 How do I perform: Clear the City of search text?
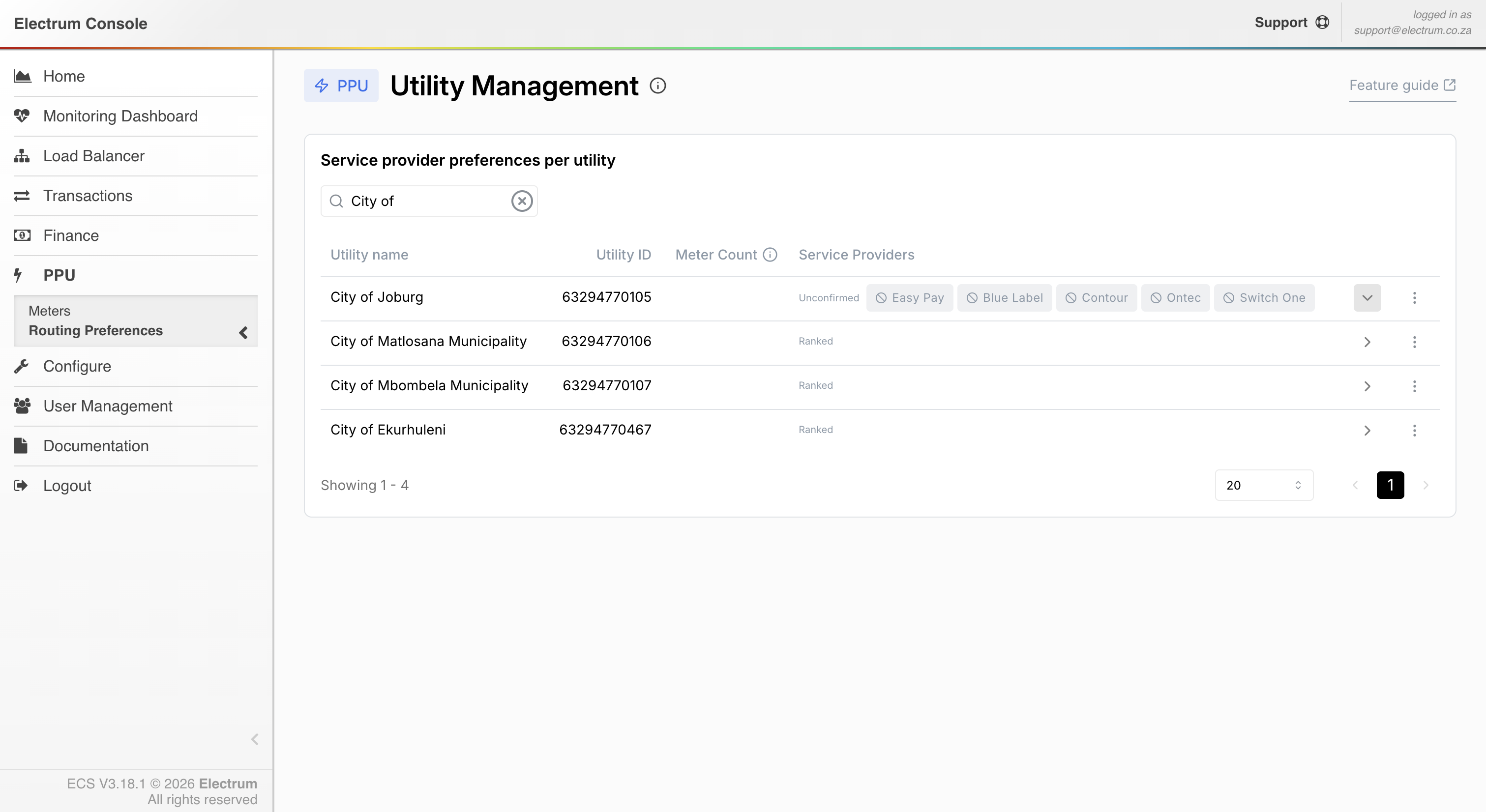click(522, 201)
